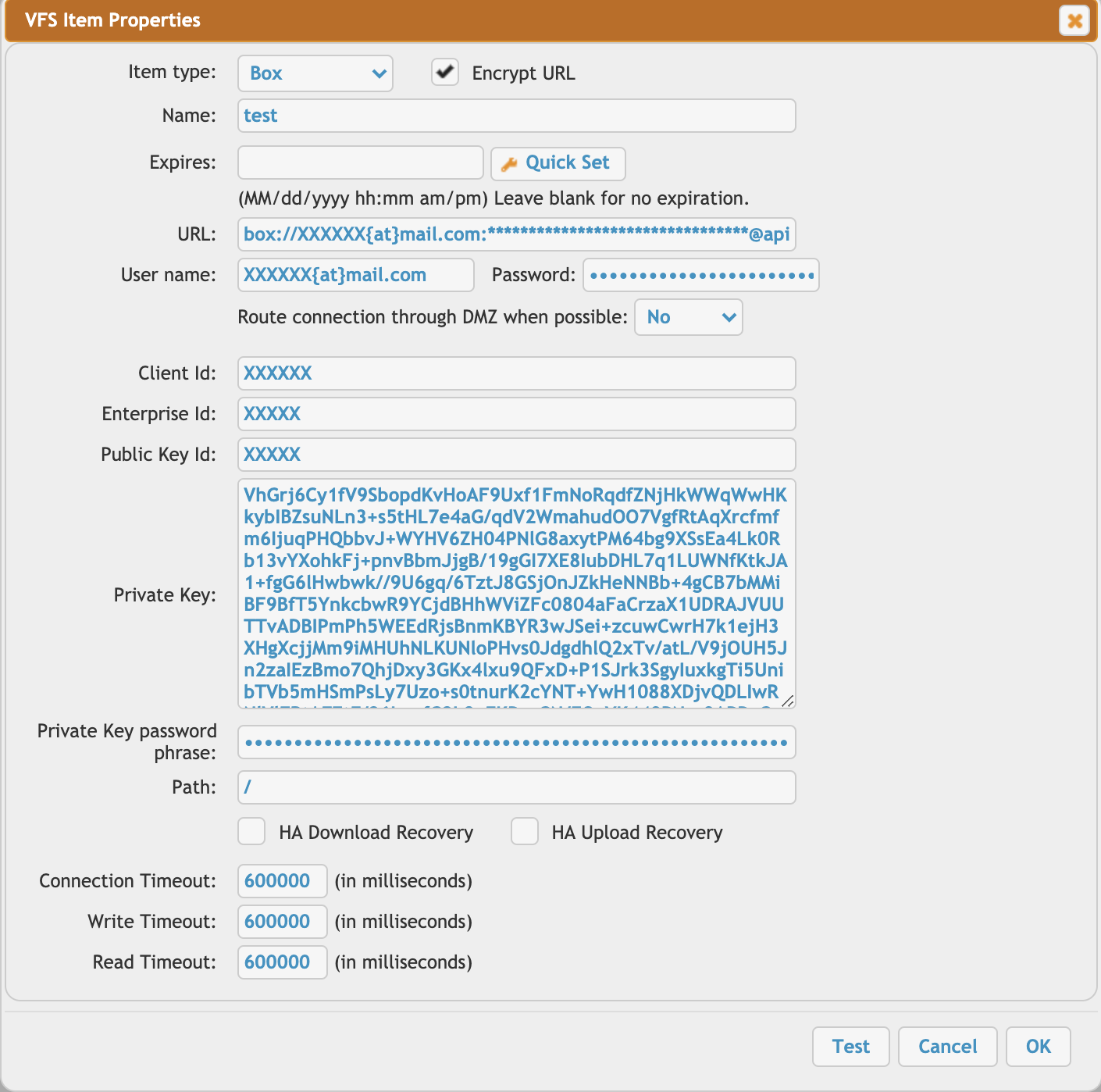1101x1092 pixels.
Task: Open the Route connection through DMZ dropdown
Action: [x=689, y=317]
